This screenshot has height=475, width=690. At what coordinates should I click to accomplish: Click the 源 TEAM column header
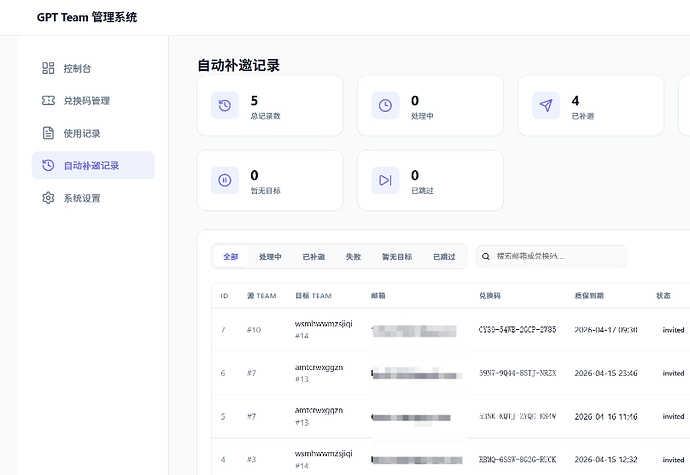click(x=262, y=296)
